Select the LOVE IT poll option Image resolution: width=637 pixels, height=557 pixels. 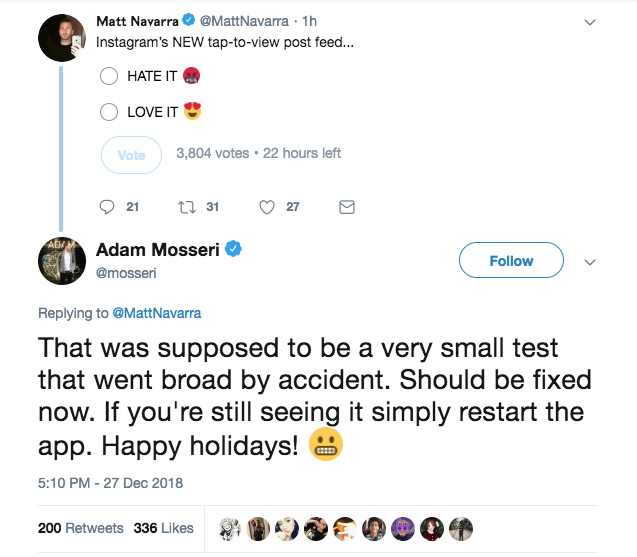coord(109,112)
